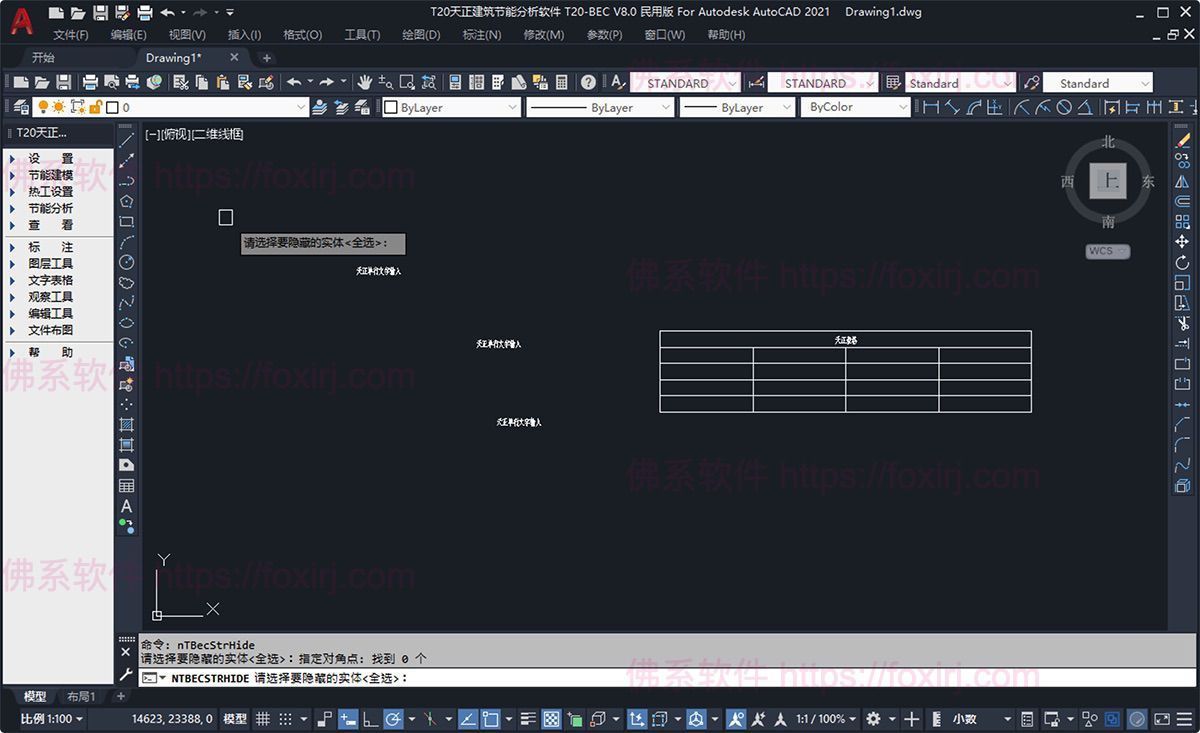Click the WCS button under view cube
1200x733 pixels.
1108,251
